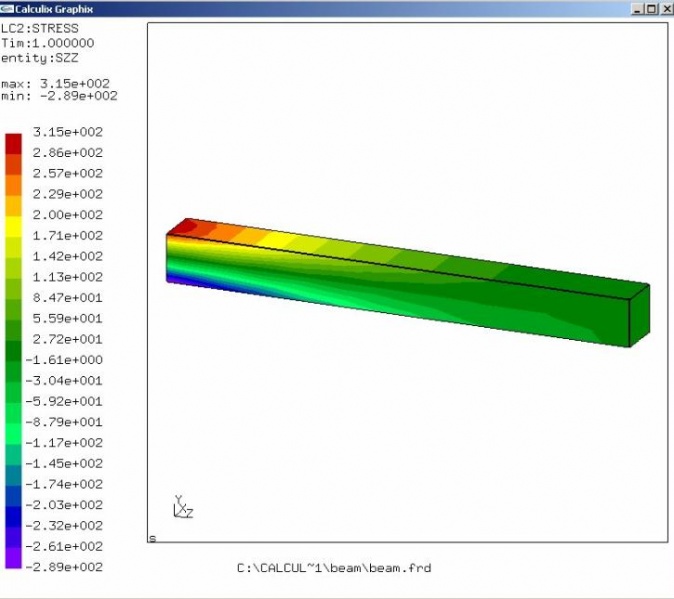Click the Calculix Graphix title bar icon

tap(7, 8)
